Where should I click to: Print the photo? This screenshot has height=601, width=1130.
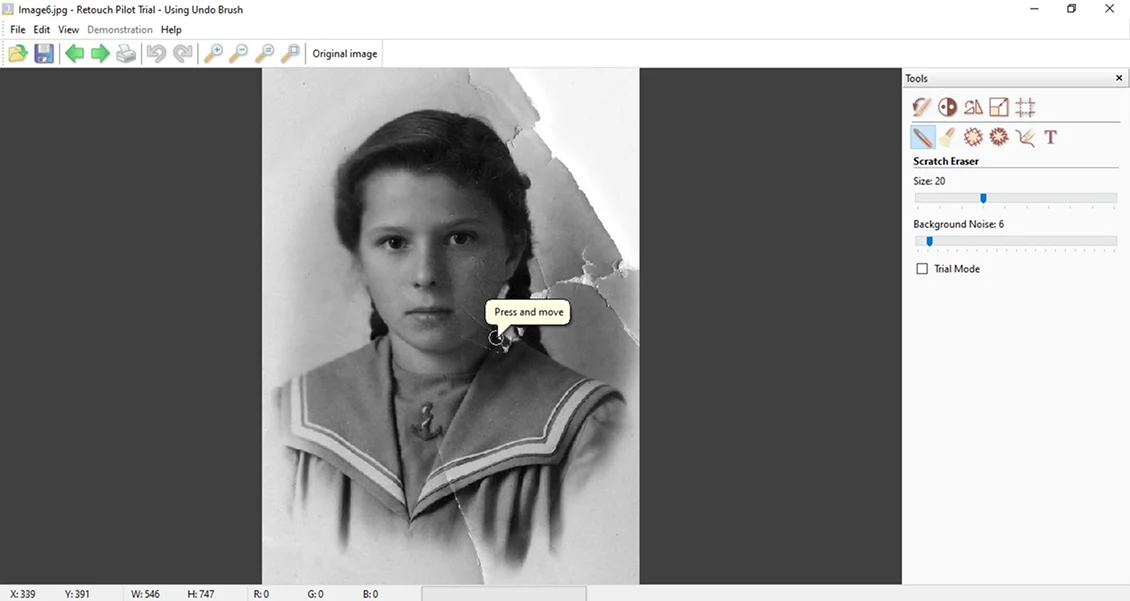[x=126, y=53]
